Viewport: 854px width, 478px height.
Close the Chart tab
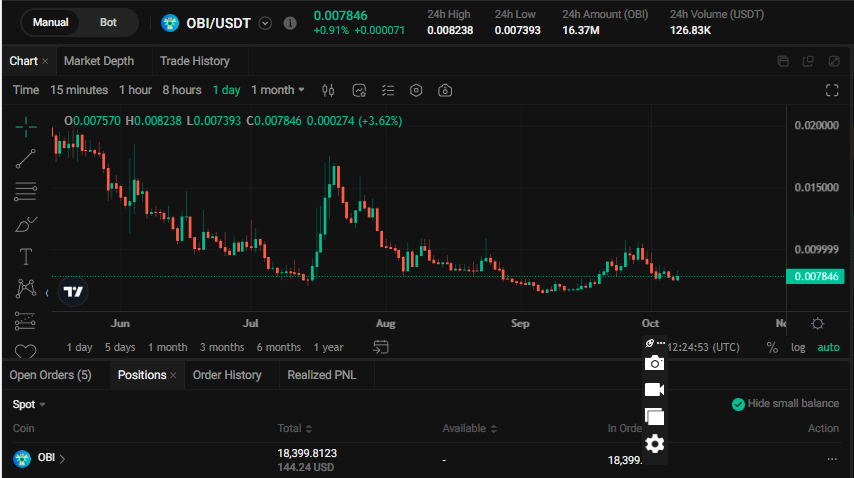coord(45,61)
